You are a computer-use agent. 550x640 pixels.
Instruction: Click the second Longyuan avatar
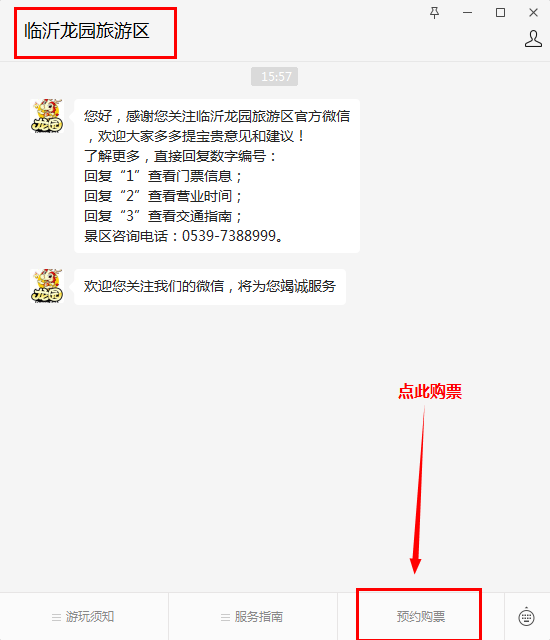tap(47, 286)
